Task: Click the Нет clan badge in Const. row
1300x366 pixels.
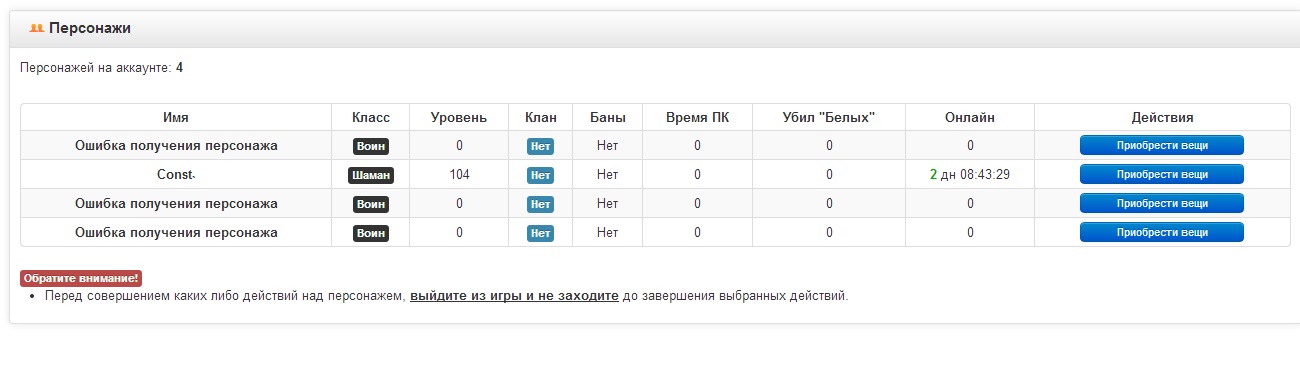Action: (x=541, y=175)
